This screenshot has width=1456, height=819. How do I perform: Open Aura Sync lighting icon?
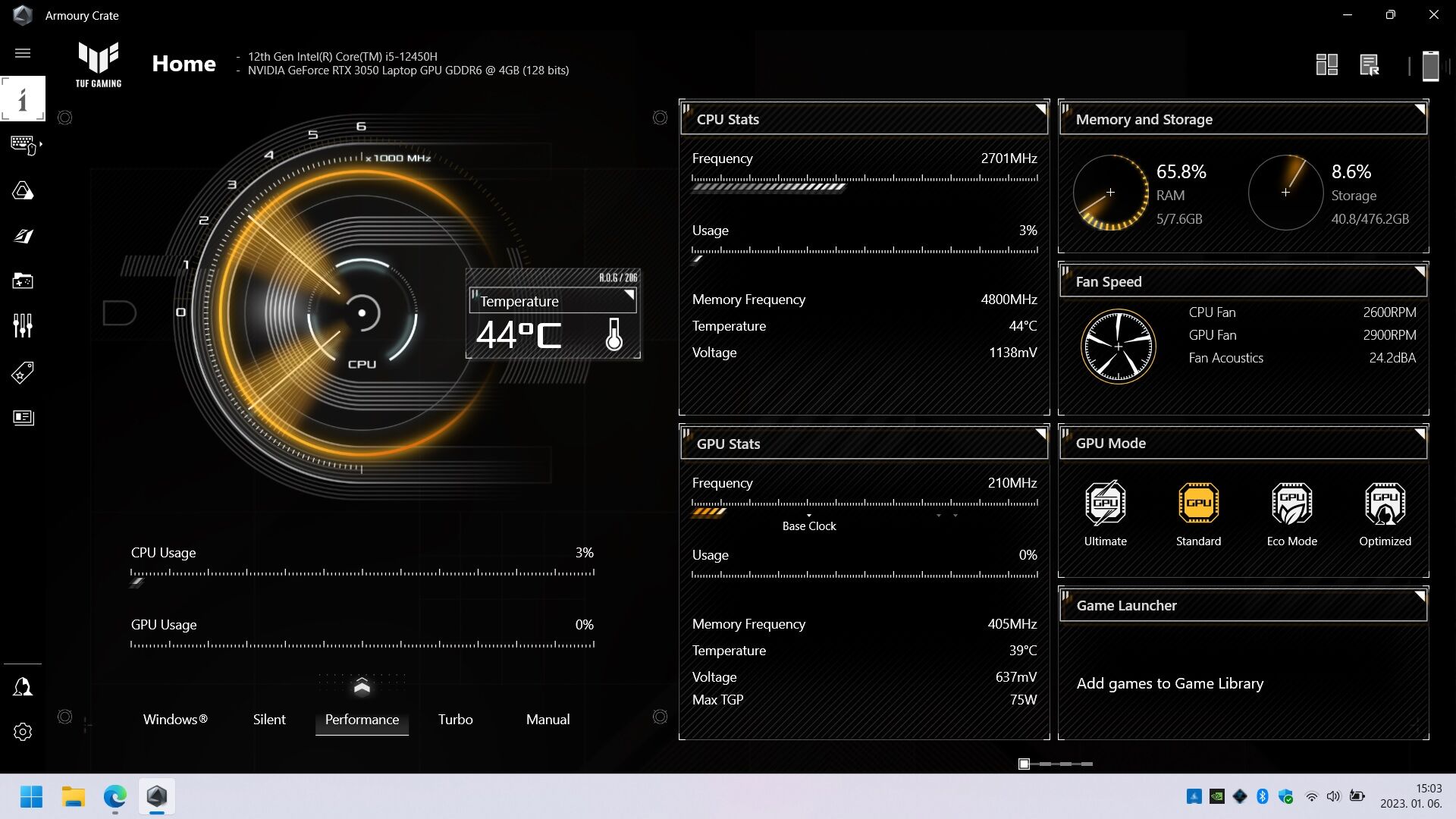tap(23, 190)
